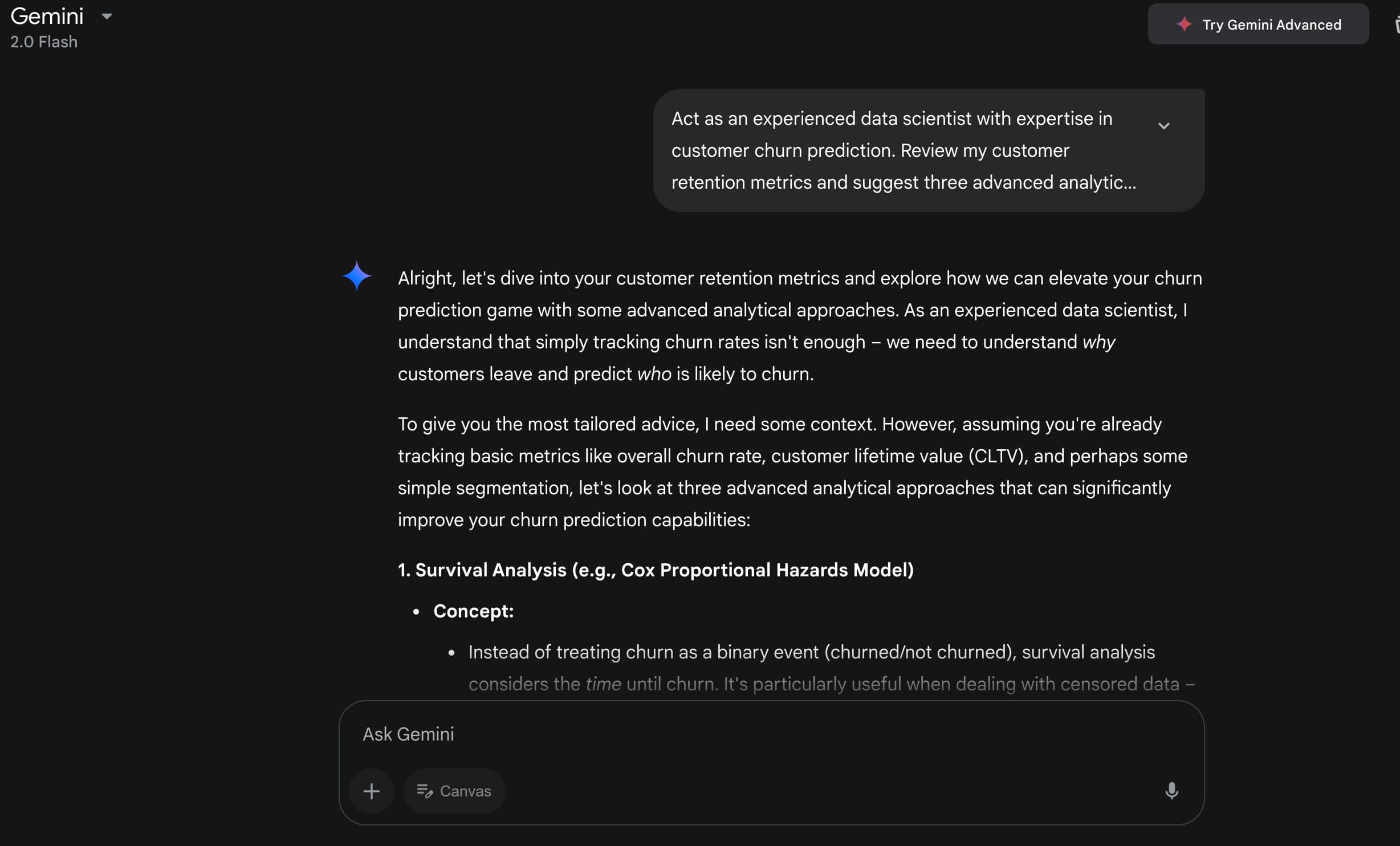
Task: Click the Concept: bullet label
Action: point(473,611)
